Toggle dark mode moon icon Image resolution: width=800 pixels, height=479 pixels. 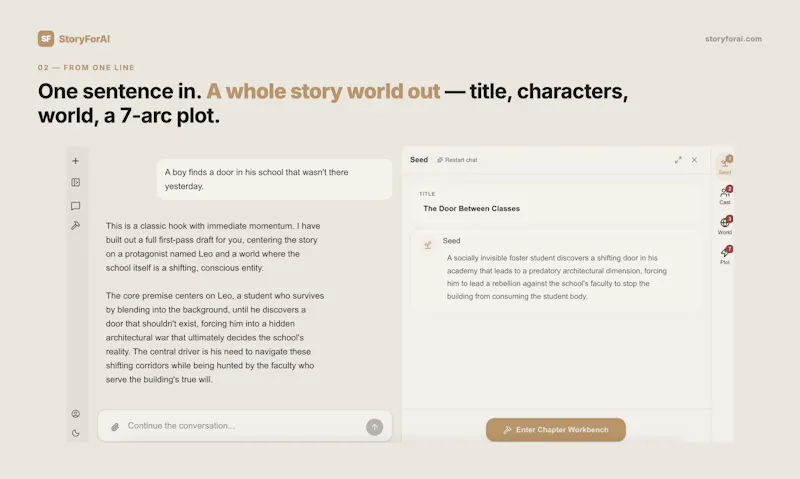76,433
